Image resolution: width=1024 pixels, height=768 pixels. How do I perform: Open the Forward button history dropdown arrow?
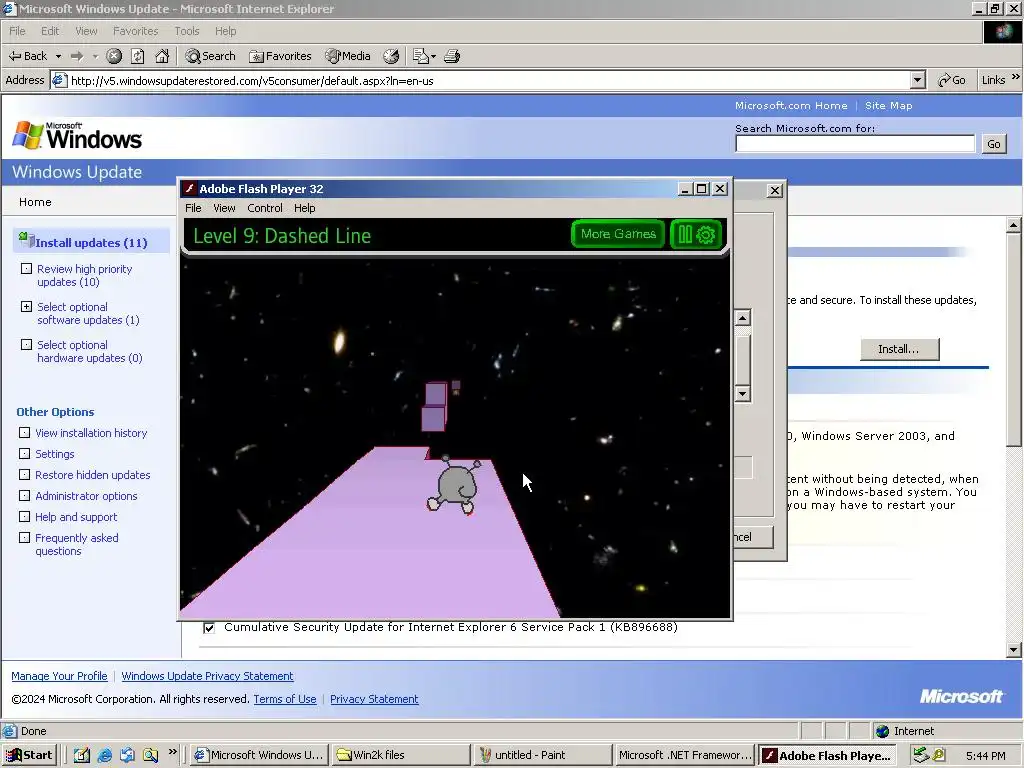95,56
